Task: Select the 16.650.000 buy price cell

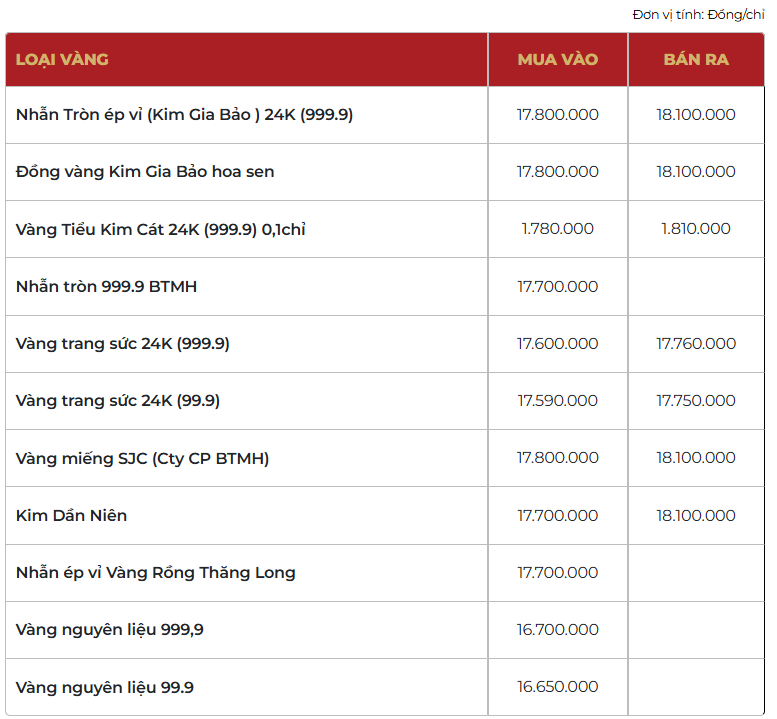Action: tap(557, 687)
